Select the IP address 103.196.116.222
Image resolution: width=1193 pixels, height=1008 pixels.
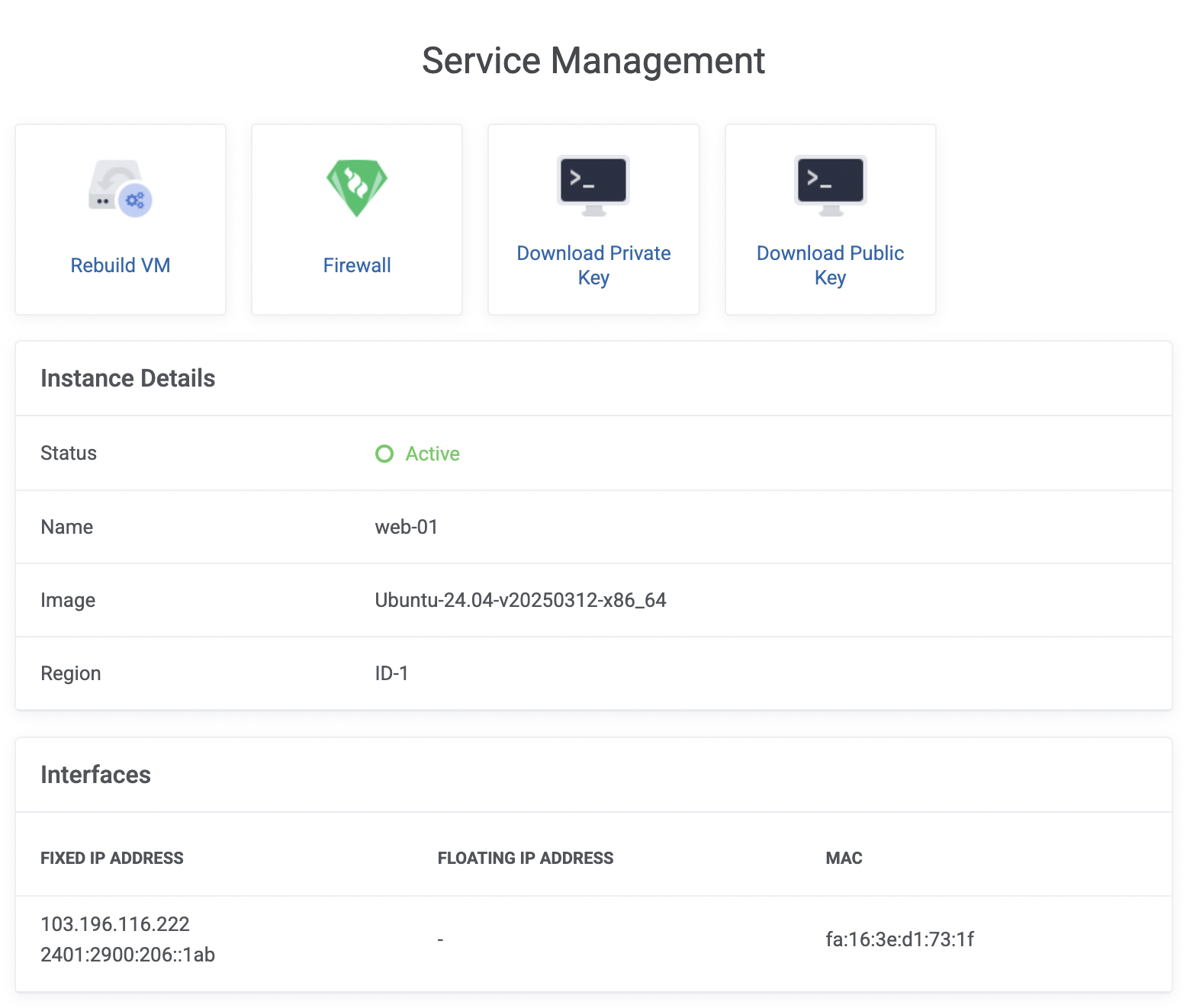pyautogui.click(x=114, y=923)
